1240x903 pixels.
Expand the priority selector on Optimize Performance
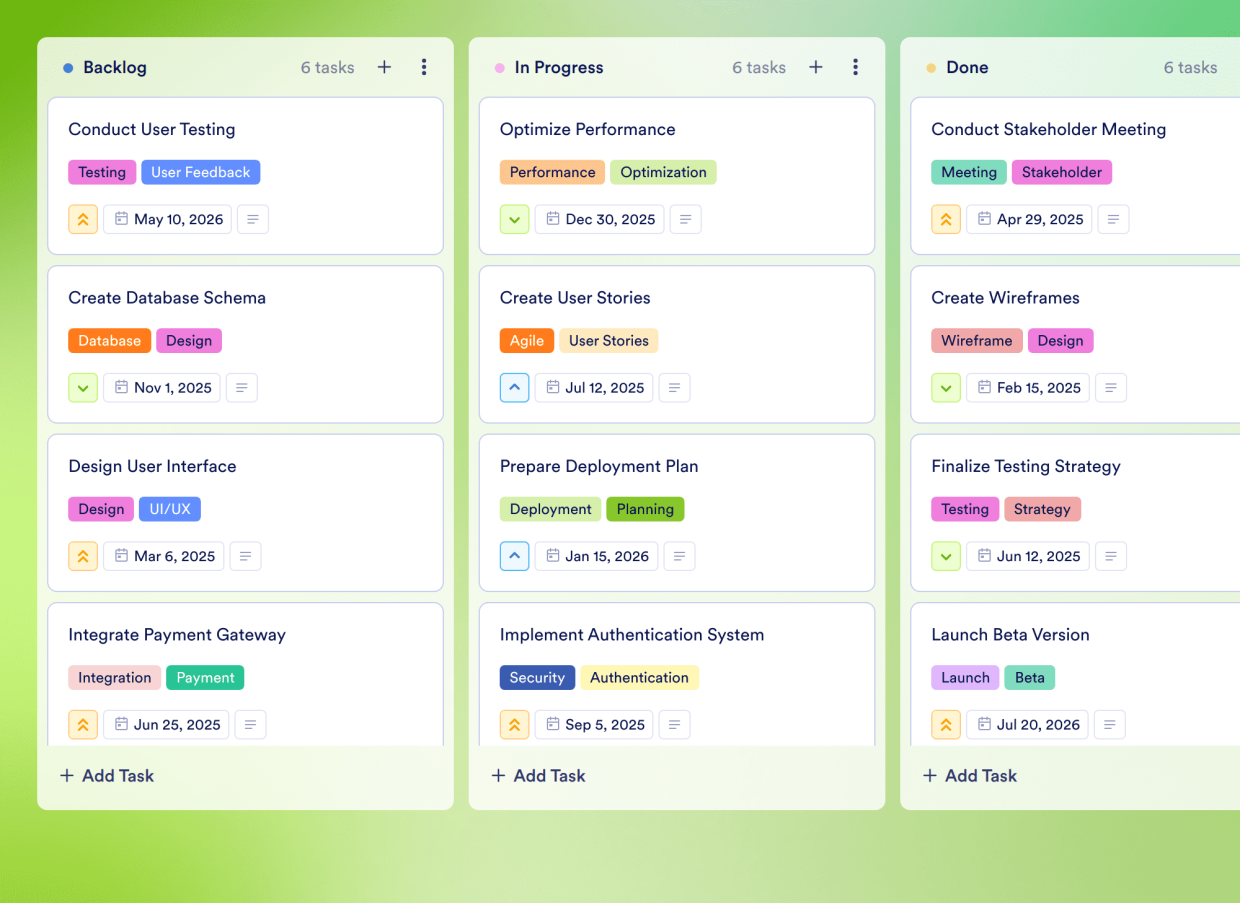click(514, 219)
